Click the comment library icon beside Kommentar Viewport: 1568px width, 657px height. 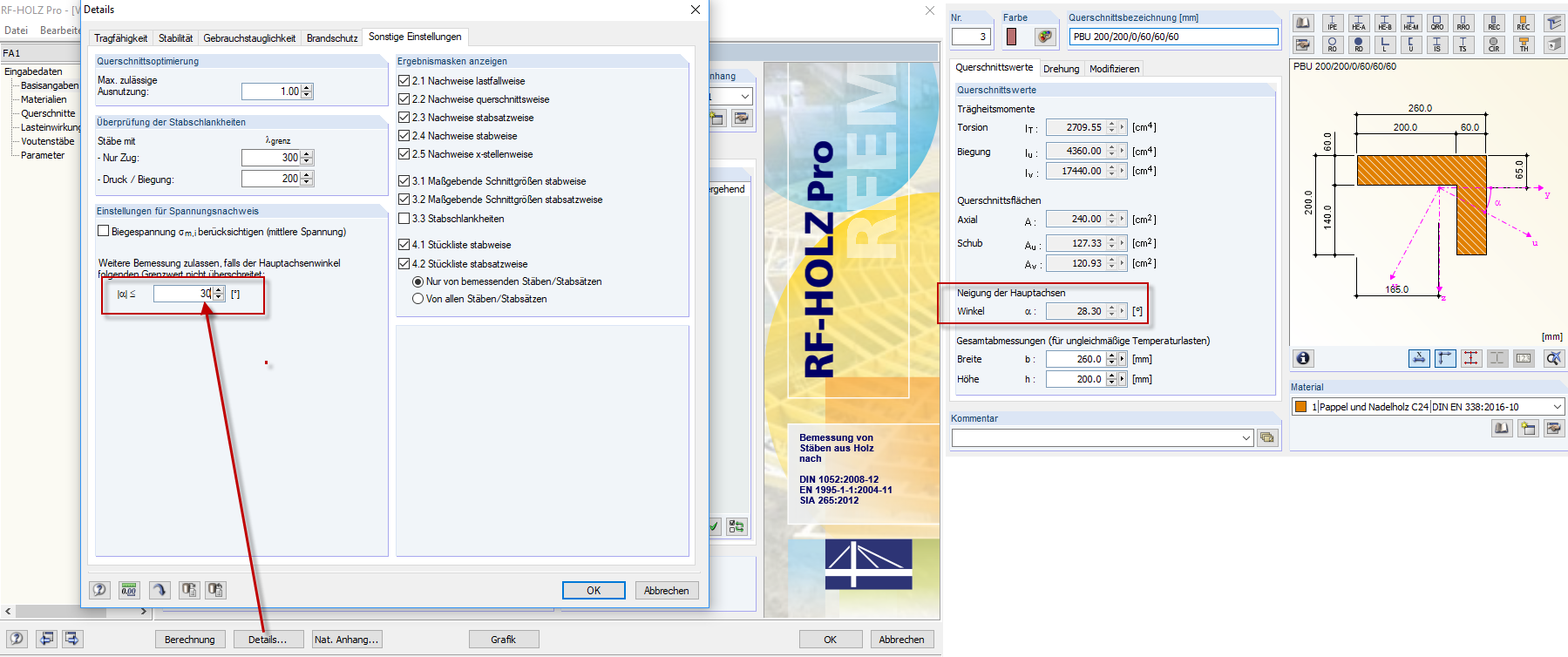coord(1267,437)
